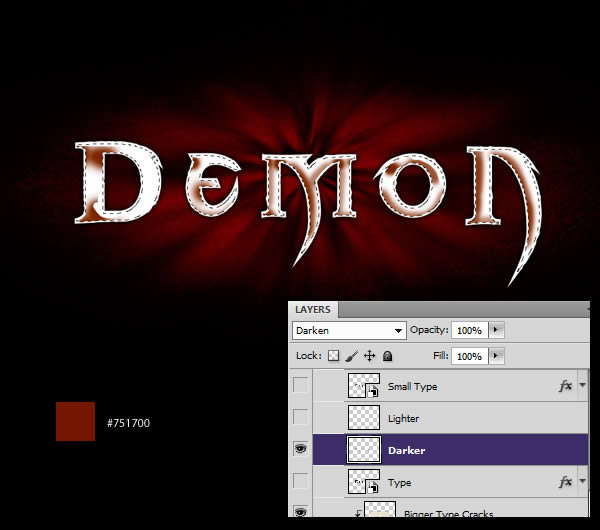Click the smart object badge on Small Type thumbnail
The height and width of the screenshot is (530, 600).
[x=373, y=391]
